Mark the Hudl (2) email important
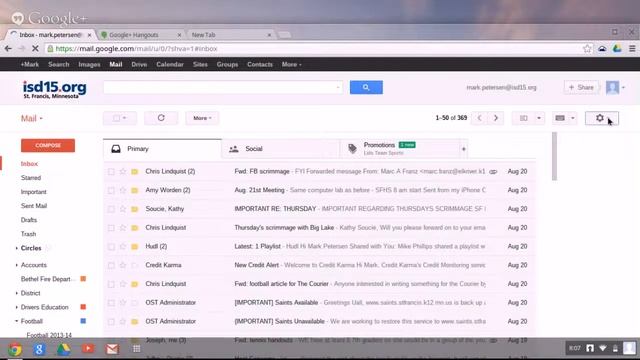Screen dimensions: 640x360 coord(135,247)
